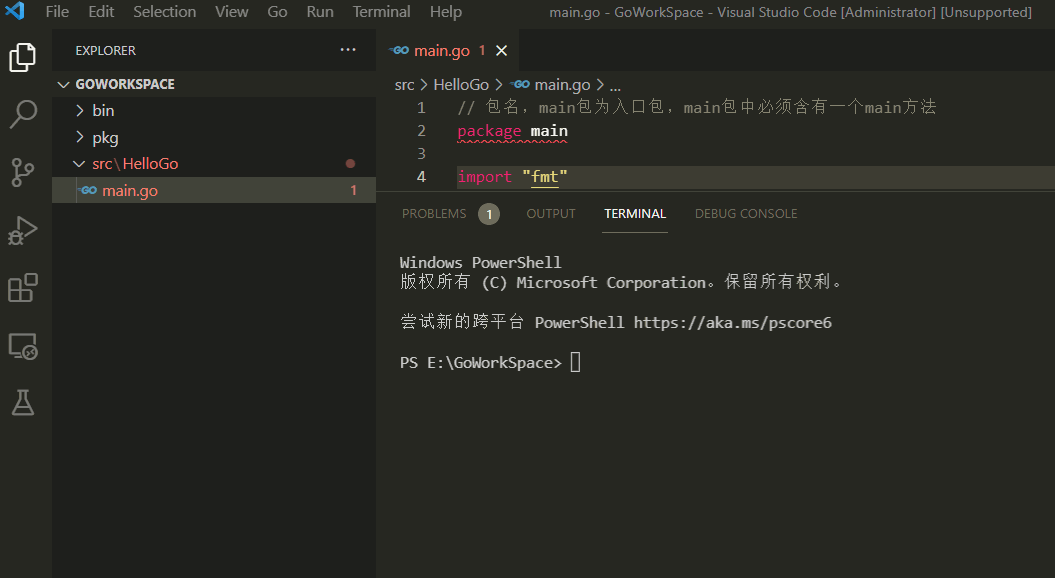Open the Run menu

(x=320, y=11)
